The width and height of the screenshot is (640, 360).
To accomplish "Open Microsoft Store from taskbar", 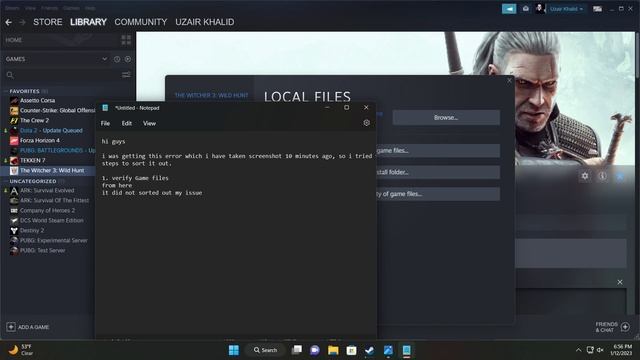I will pos(351,350).
